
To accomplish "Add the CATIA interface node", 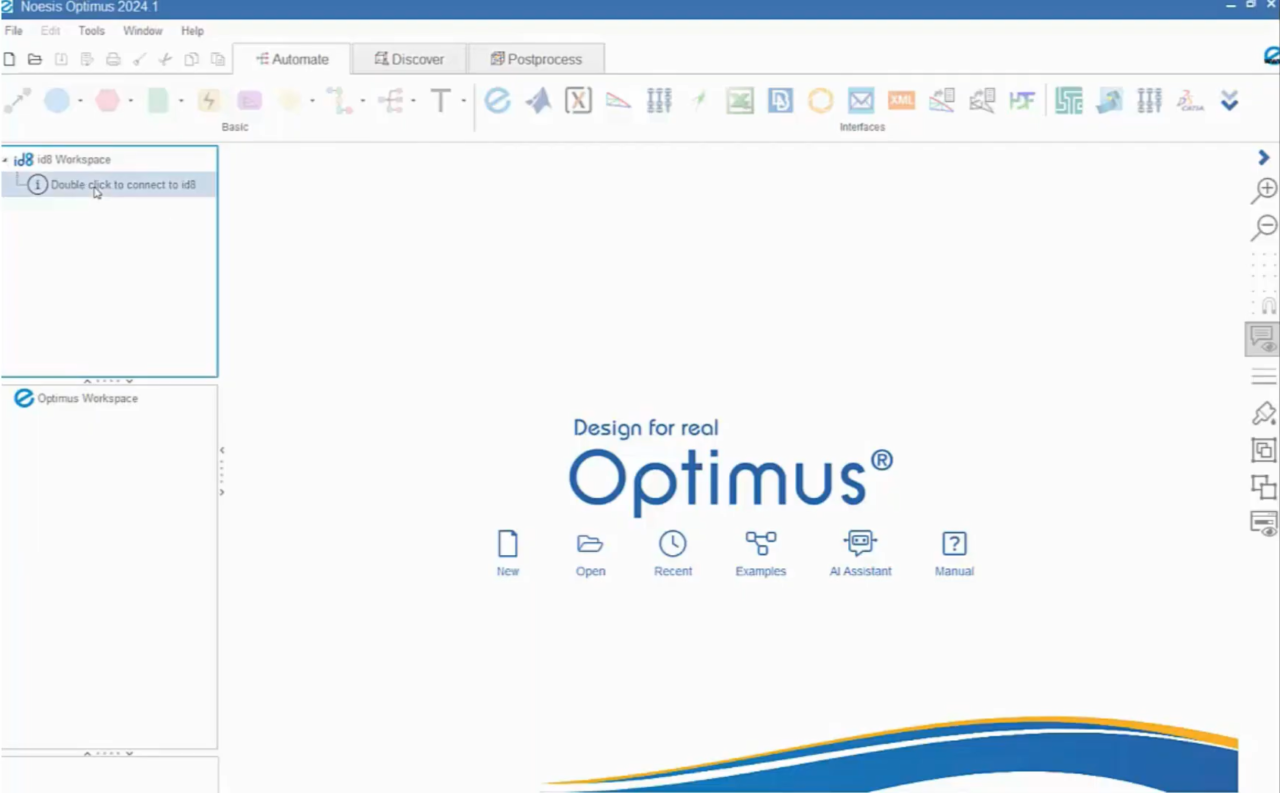I will (x=1190, y=100).
